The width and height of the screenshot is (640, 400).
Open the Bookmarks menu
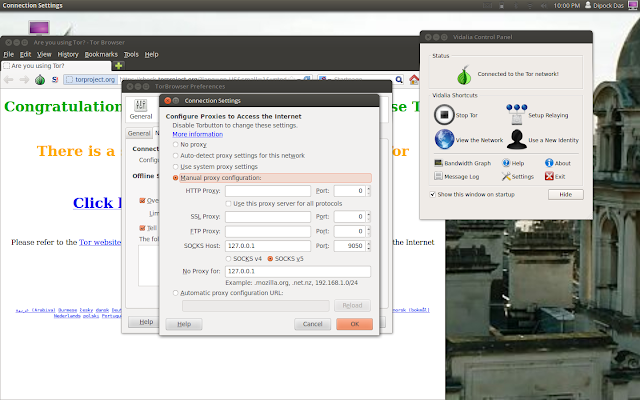tap(101, 54)
